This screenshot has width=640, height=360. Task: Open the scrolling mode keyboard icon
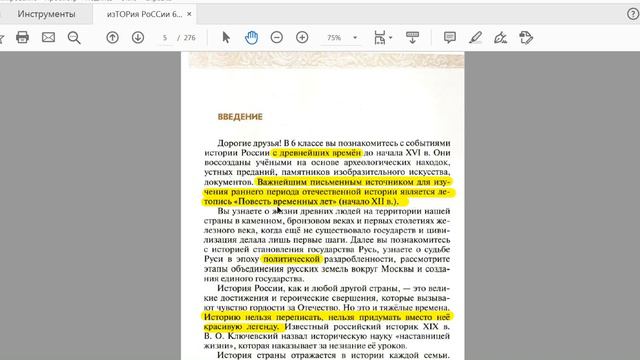coord(412,38)
